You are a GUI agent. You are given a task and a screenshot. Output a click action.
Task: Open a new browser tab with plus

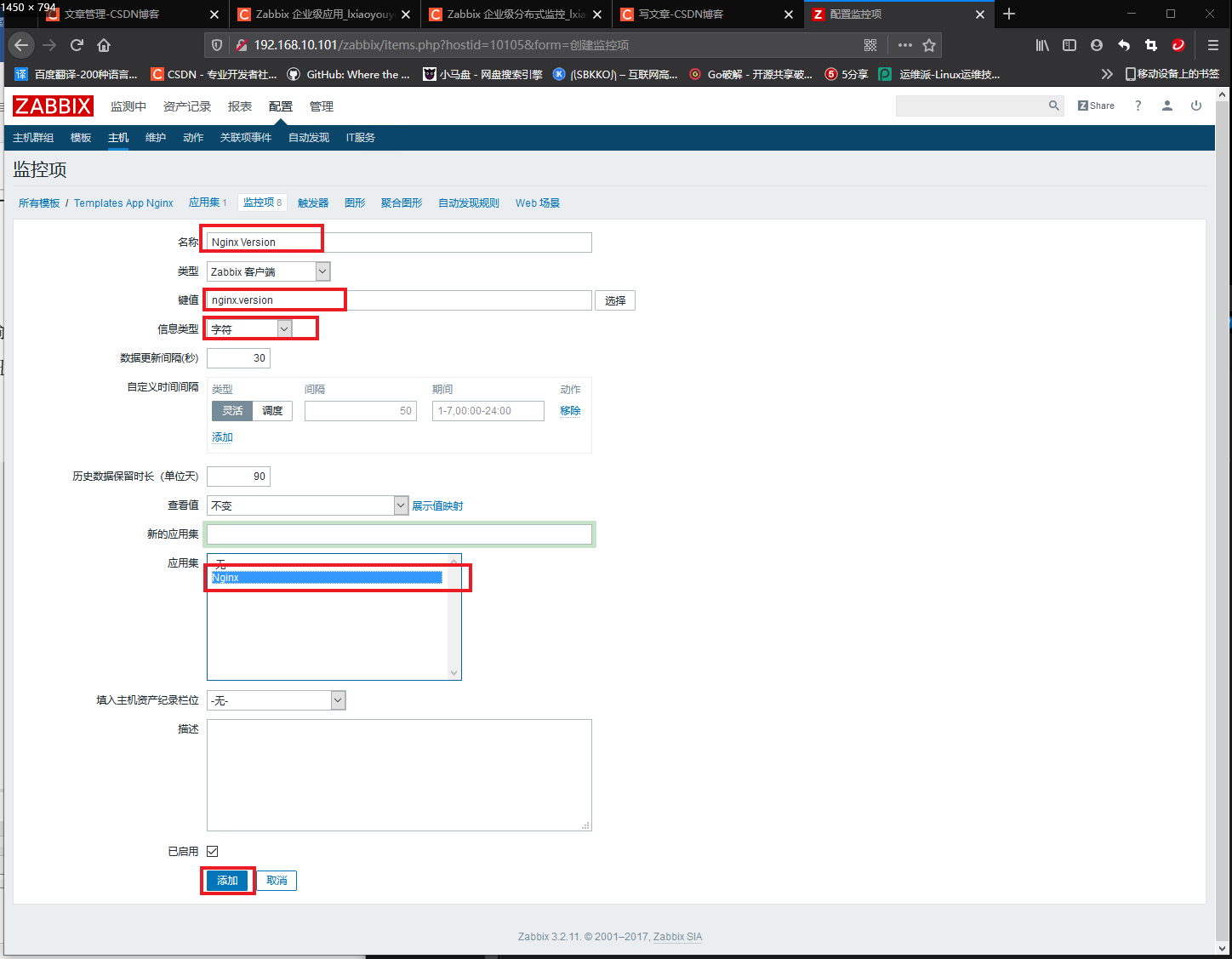[x=1009, y=14]
